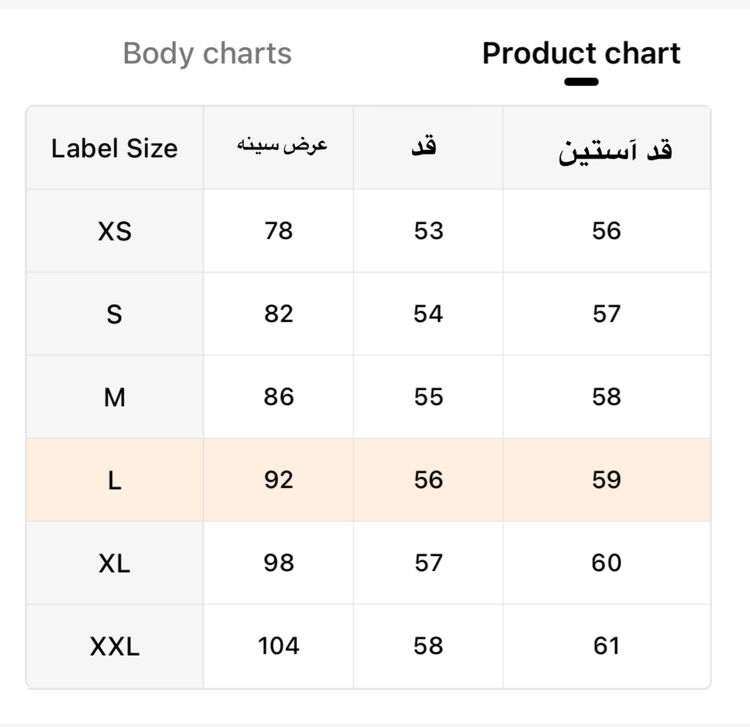Click the قد column header

pos(424,145)
